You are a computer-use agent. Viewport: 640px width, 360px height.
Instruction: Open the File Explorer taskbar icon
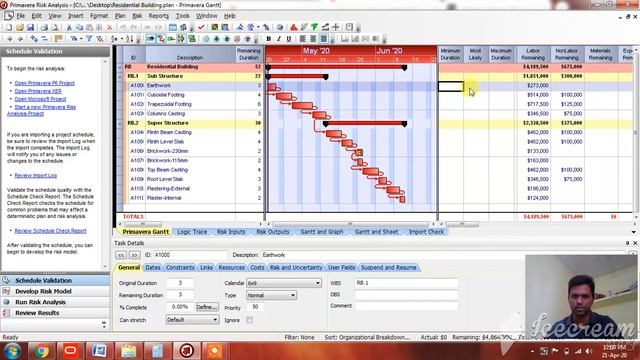click(x=128, y=351)
